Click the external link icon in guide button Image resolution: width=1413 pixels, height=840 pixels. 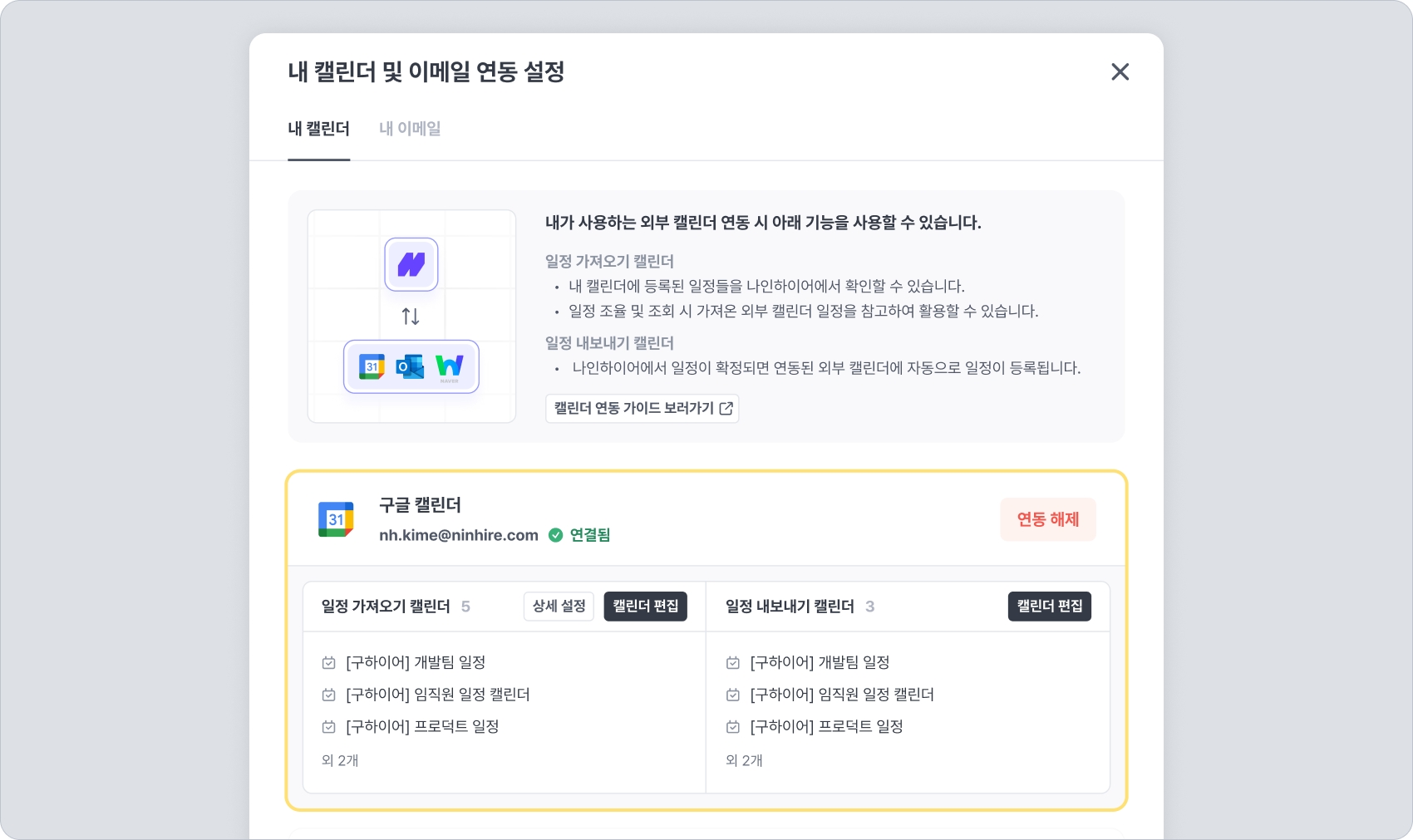click(726, 408)
